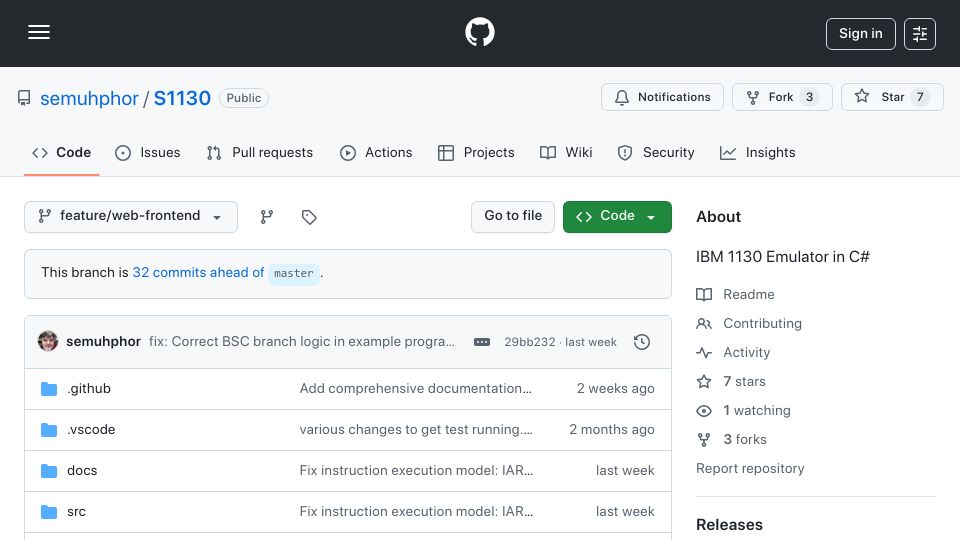Click the Go to file button
Image resolution: width=960 pixels, height=540 pixels.
tap(512, 217)
